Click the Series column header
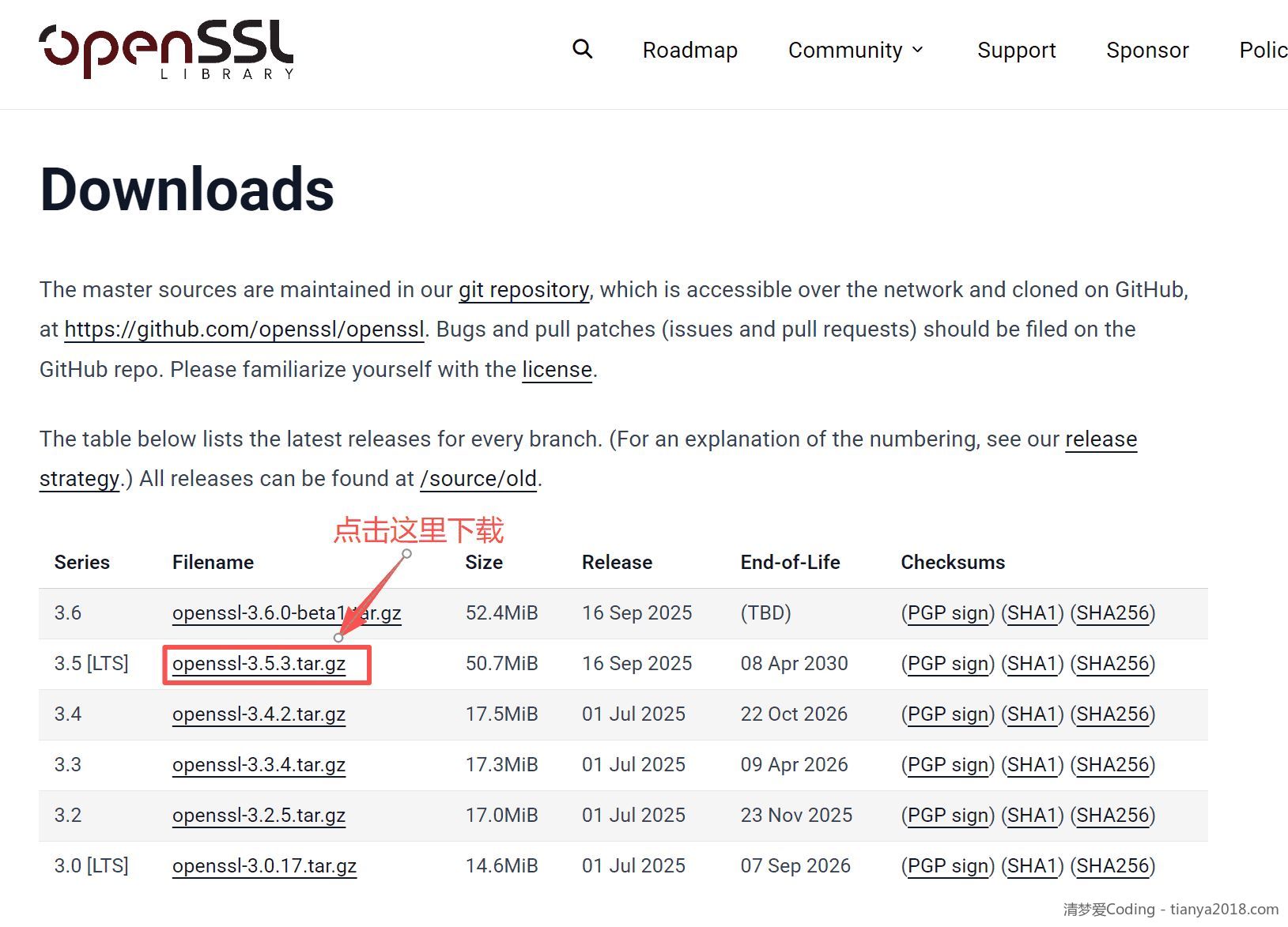 pyautogui.click(x=81, y=563)
